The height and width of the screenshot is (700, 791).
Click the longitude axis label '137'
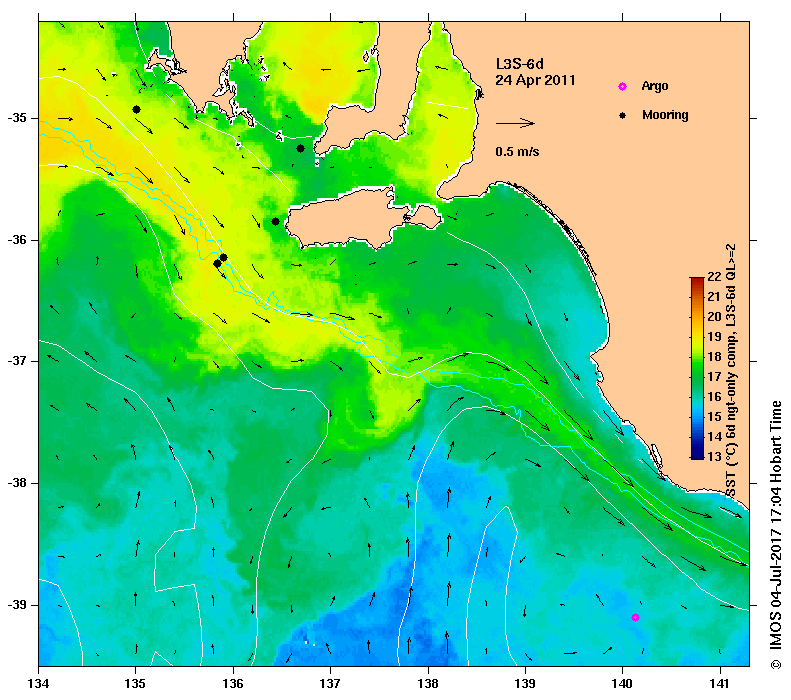point(330,684)
